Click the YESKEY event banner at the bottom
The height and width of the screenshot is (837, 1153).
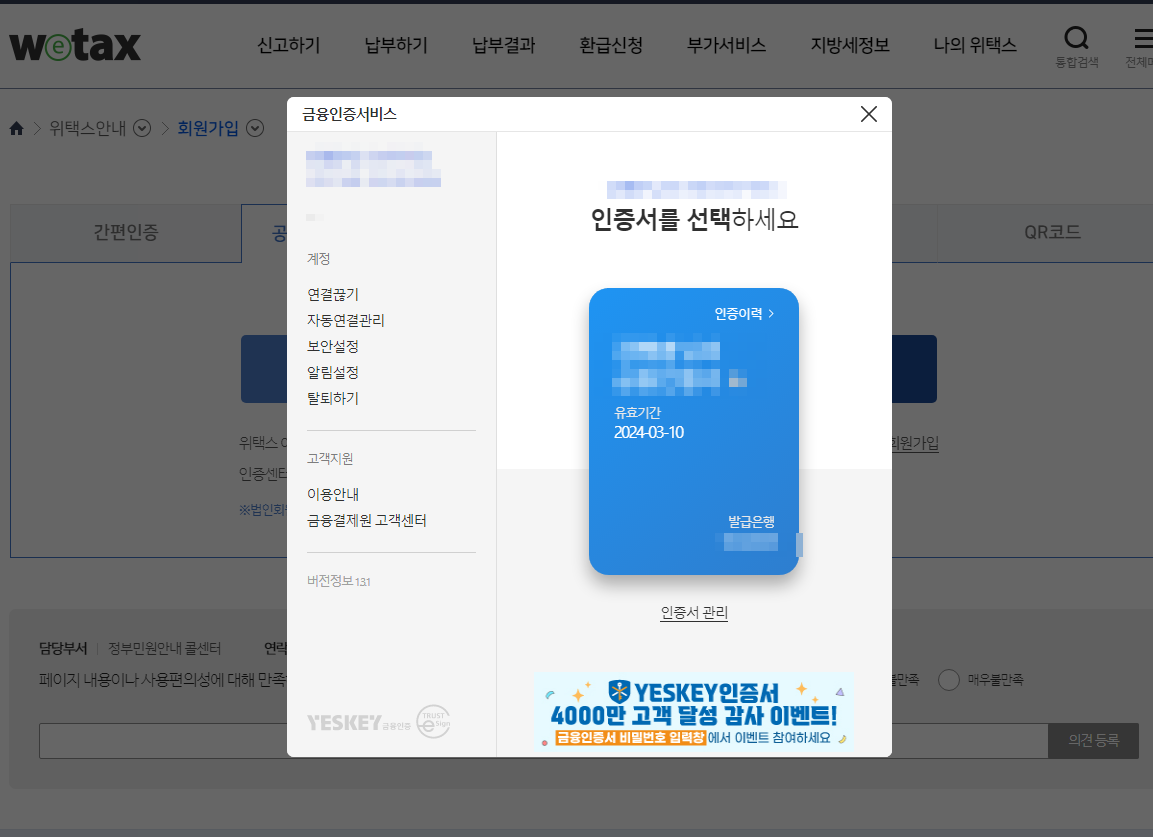click(x=693, y=710)
